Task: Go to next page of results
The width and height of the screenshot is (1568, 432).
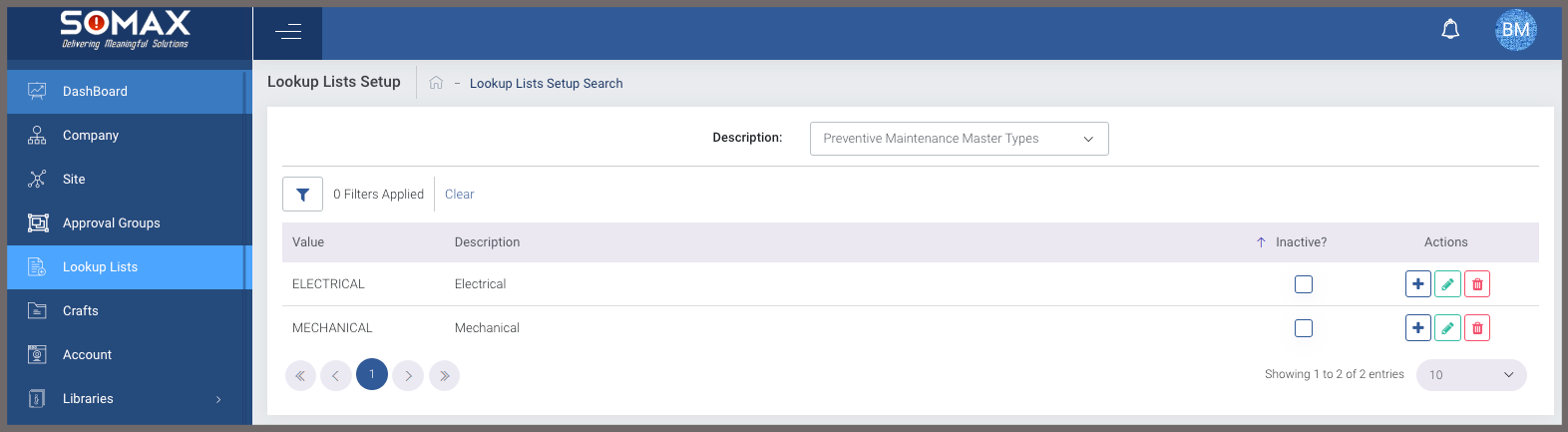Action: pyautogui.click(x=408, y=375)
